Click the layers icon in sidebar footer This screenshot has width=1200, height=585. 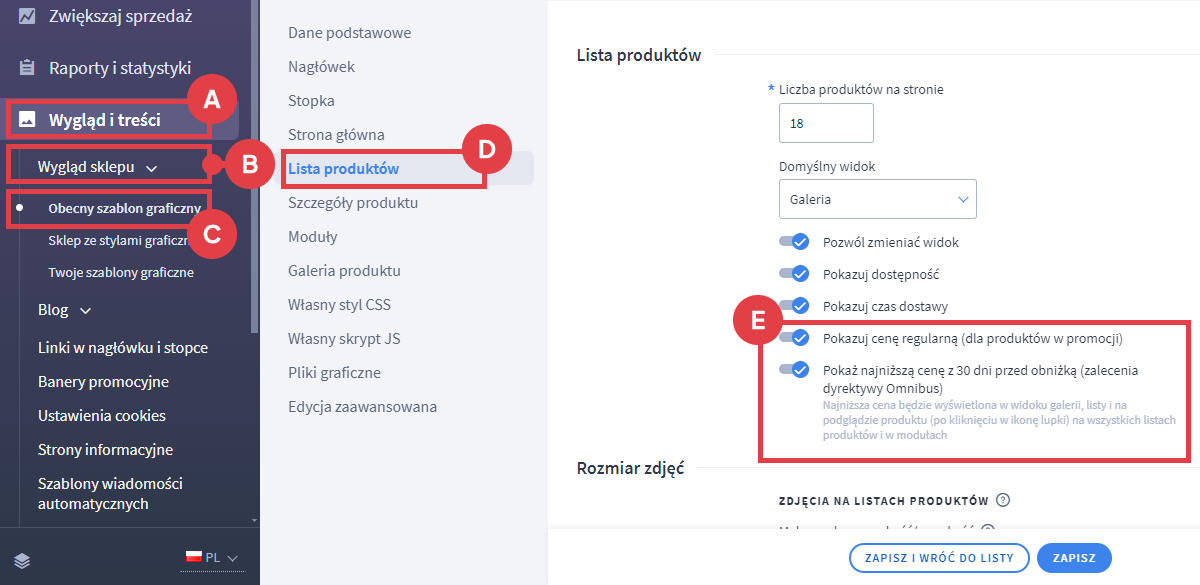click(22, 558)
